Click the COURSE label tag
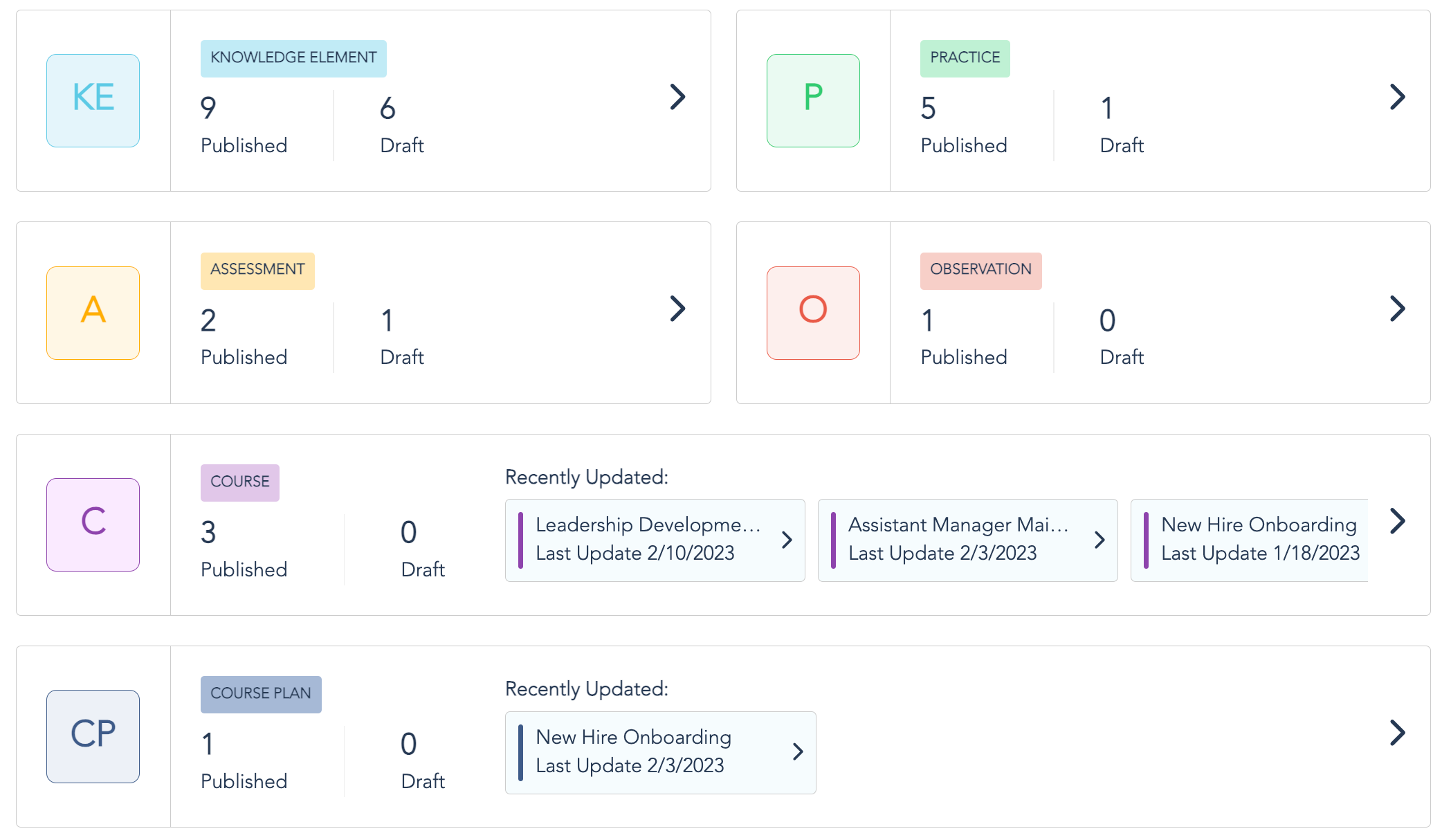Image resolution: width=1442 pixels, height=840 pixels. tap(239, 482)
